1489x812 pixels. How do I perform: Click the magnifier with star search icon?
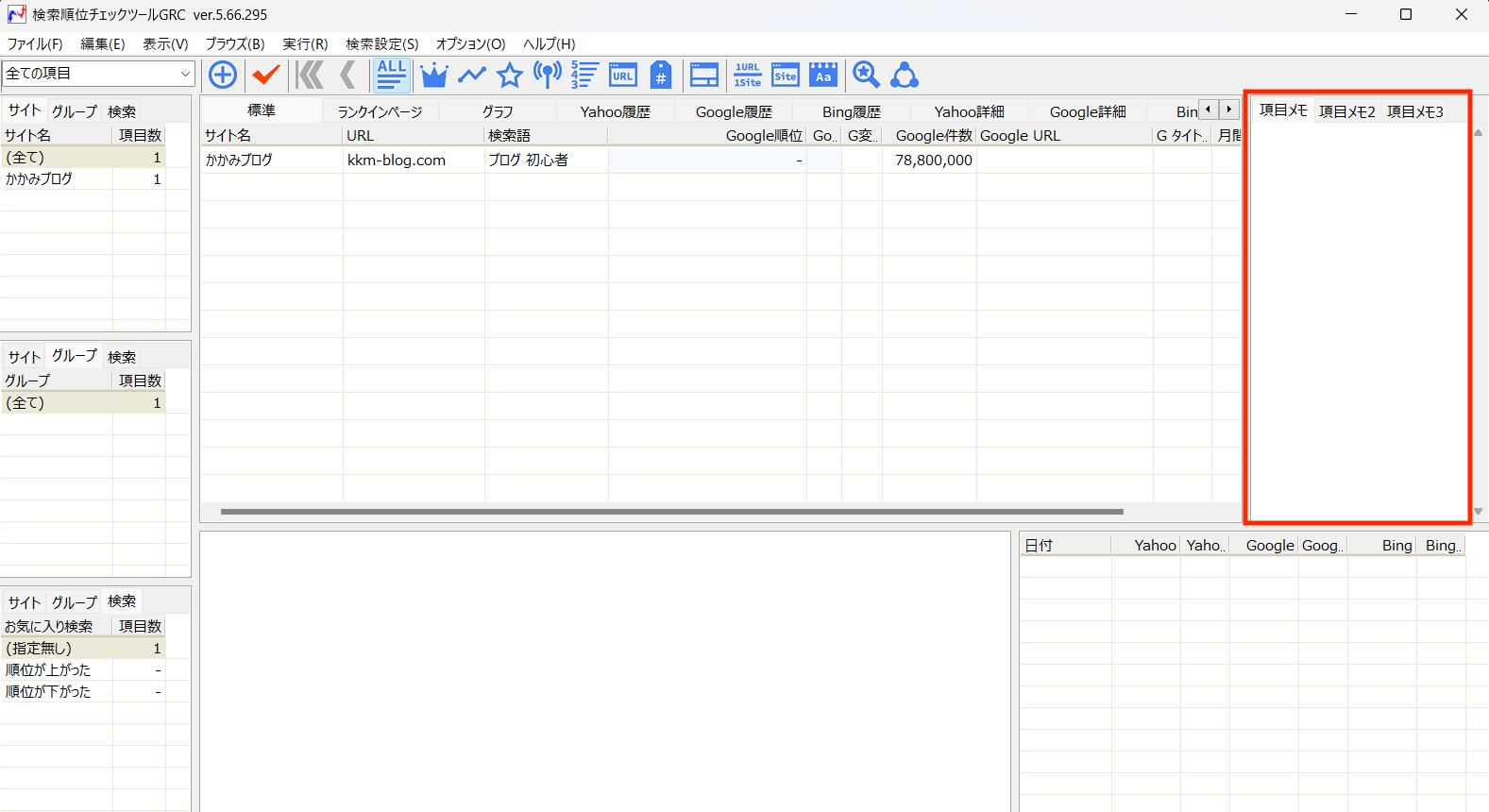866,75
